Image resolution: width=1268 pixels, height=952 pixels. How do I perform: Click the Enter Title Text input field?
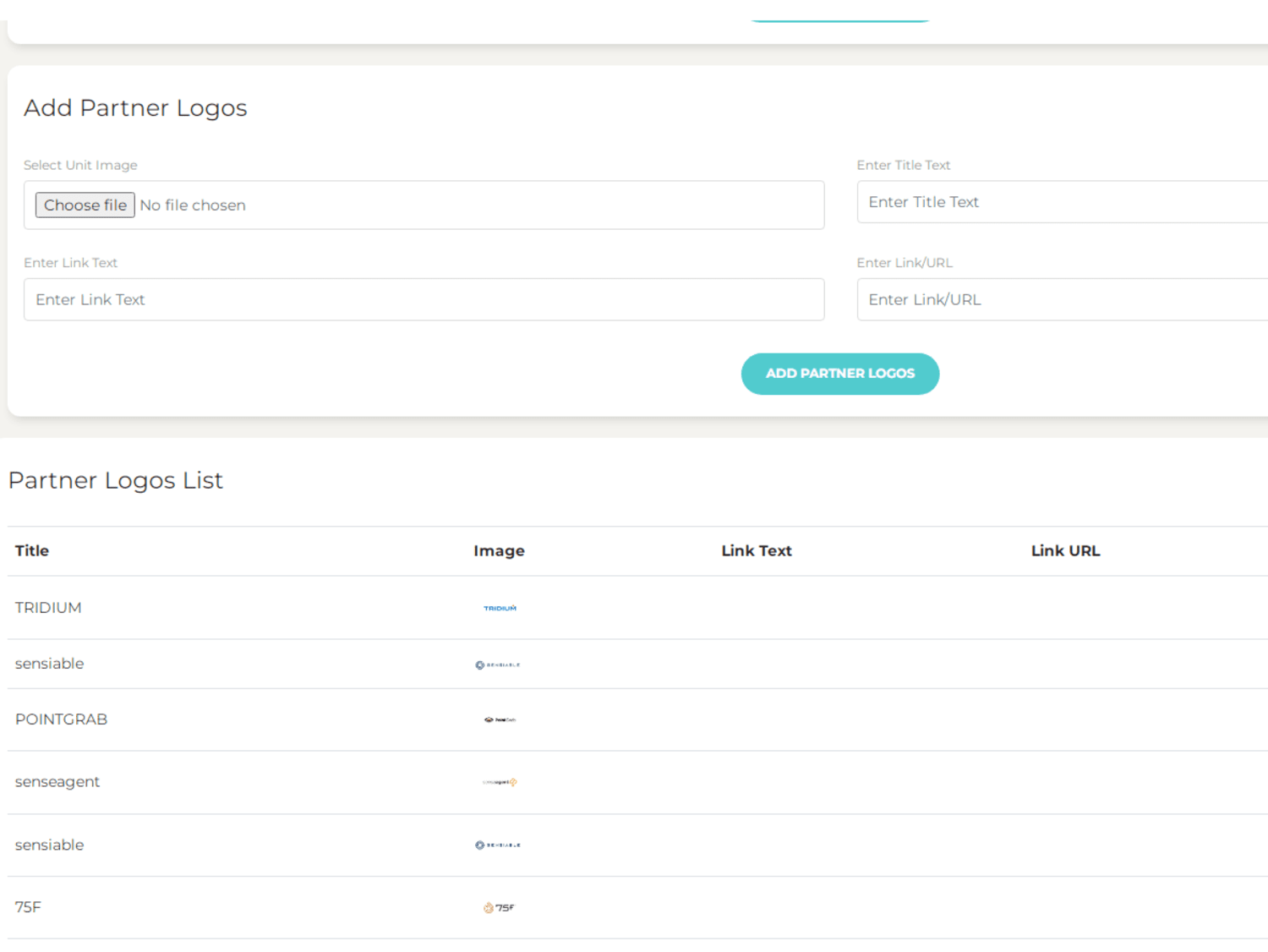tap(1062, 202)
